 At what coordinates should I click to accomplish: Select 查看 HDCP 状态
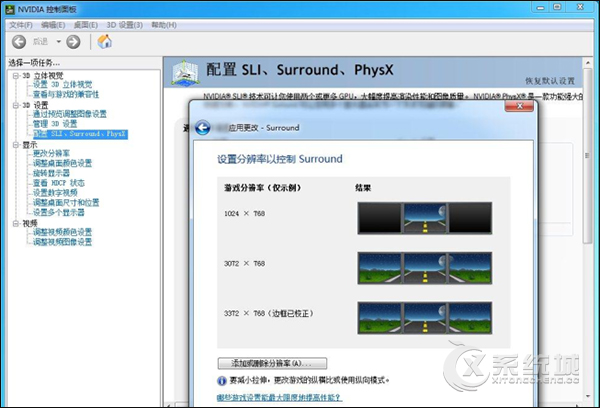point(59,183)
